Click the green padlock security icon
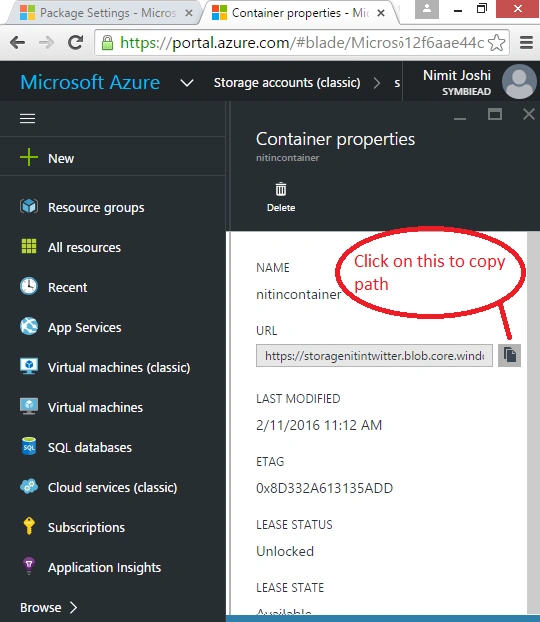Viewport: 540px width, 622px height. 107,42
